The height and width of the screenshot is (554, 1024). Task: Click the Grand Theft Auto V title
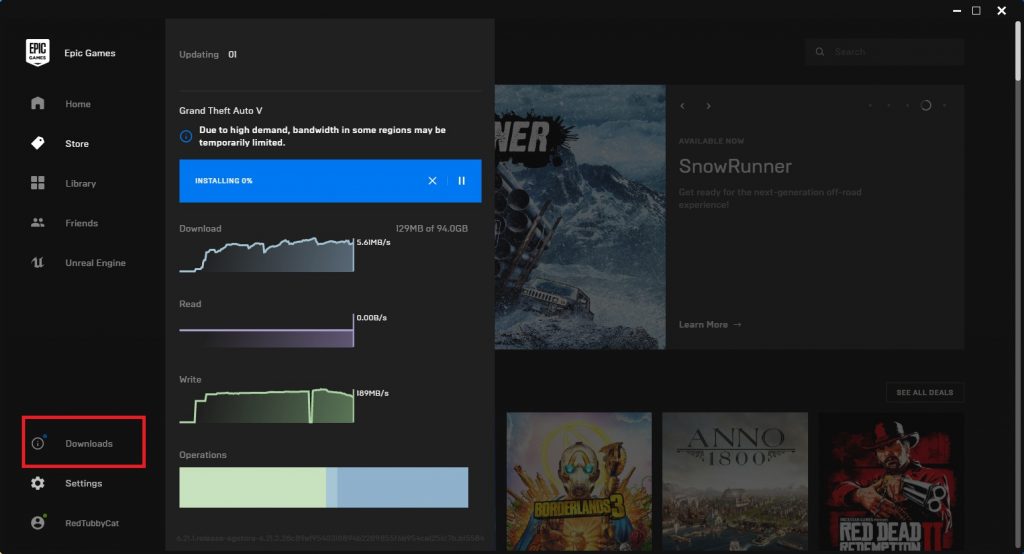(x=221, y=110)
